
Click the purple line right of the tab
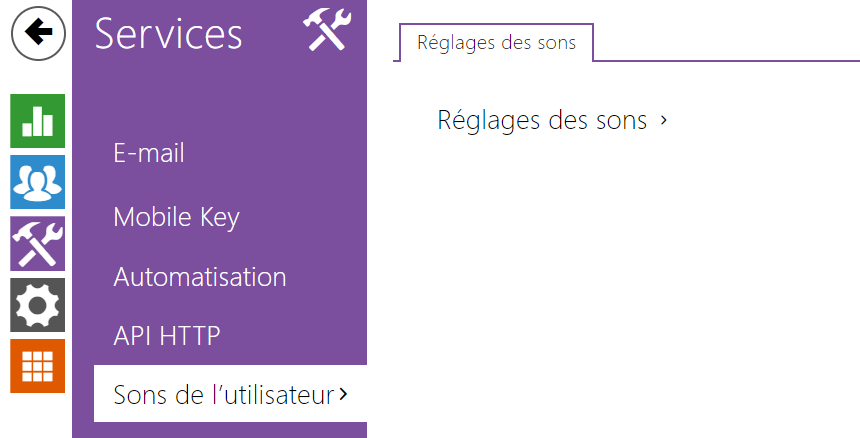726,60
